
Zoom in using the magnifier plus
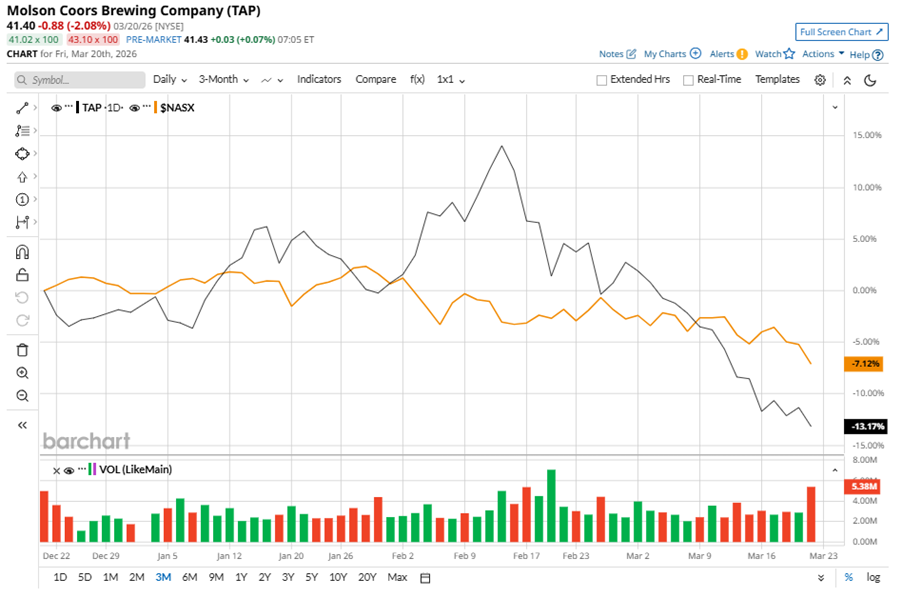(22, 373)
